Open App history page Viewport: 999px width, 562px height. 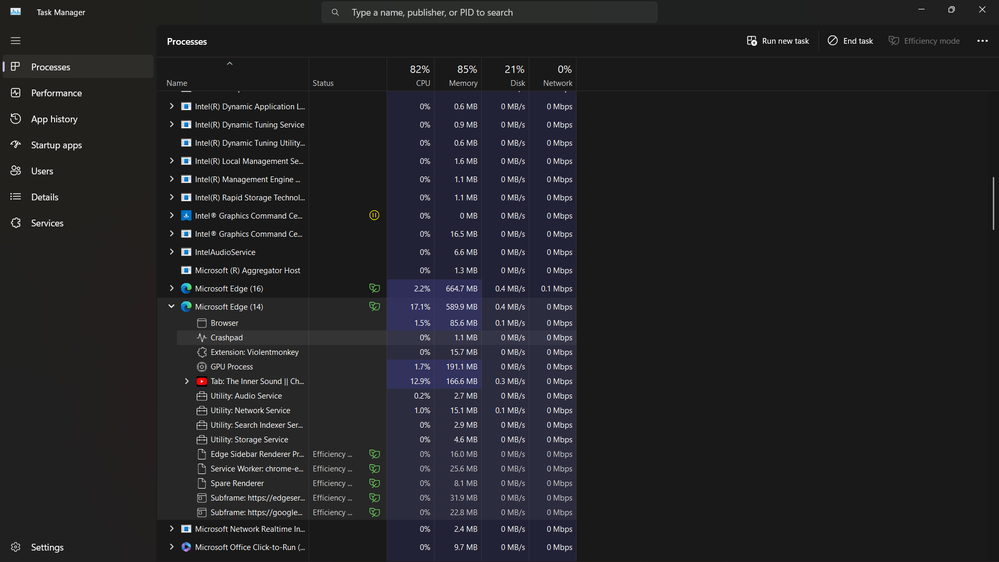click(x=78, y=119)
